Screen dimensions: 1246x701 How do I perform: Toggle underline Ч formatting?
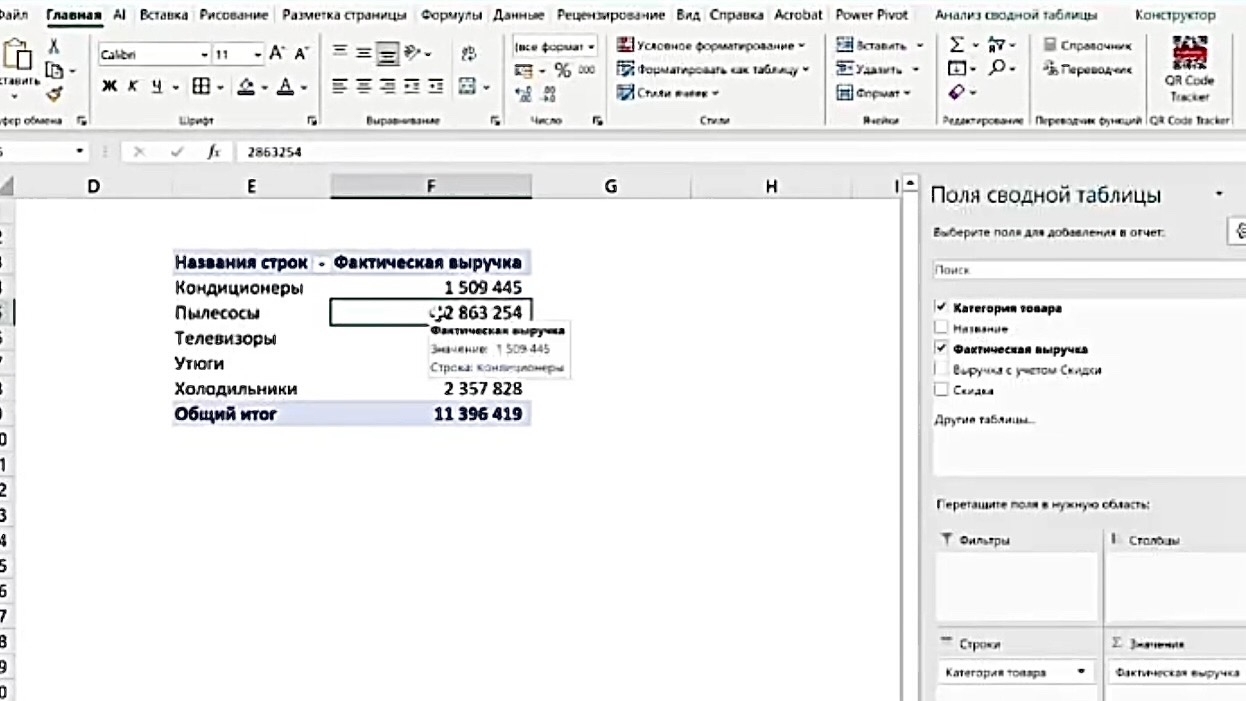click(157, 87)
